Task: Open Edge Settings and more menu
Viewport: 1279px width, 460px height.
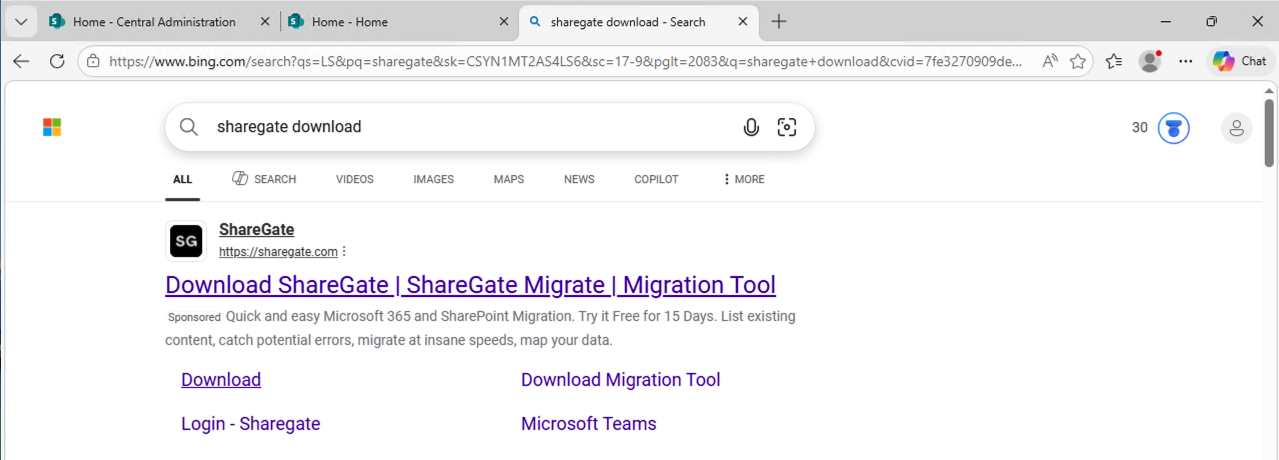Action: click(1186, 61)
